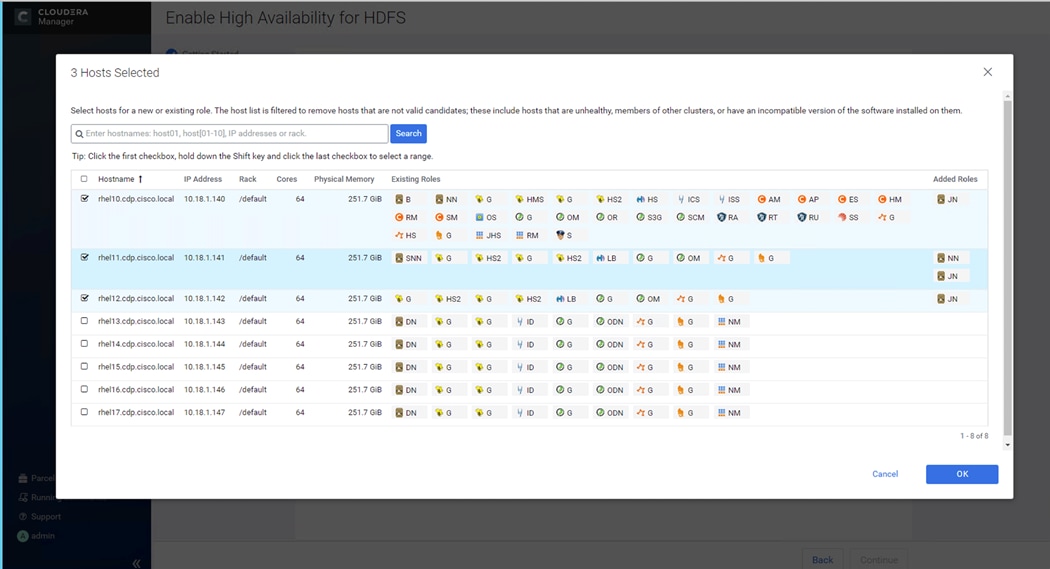The width and height of the screenshot is (1050, 569).
Task: Click the ICS role badge in rhel10 row
Action: [688, 199]
